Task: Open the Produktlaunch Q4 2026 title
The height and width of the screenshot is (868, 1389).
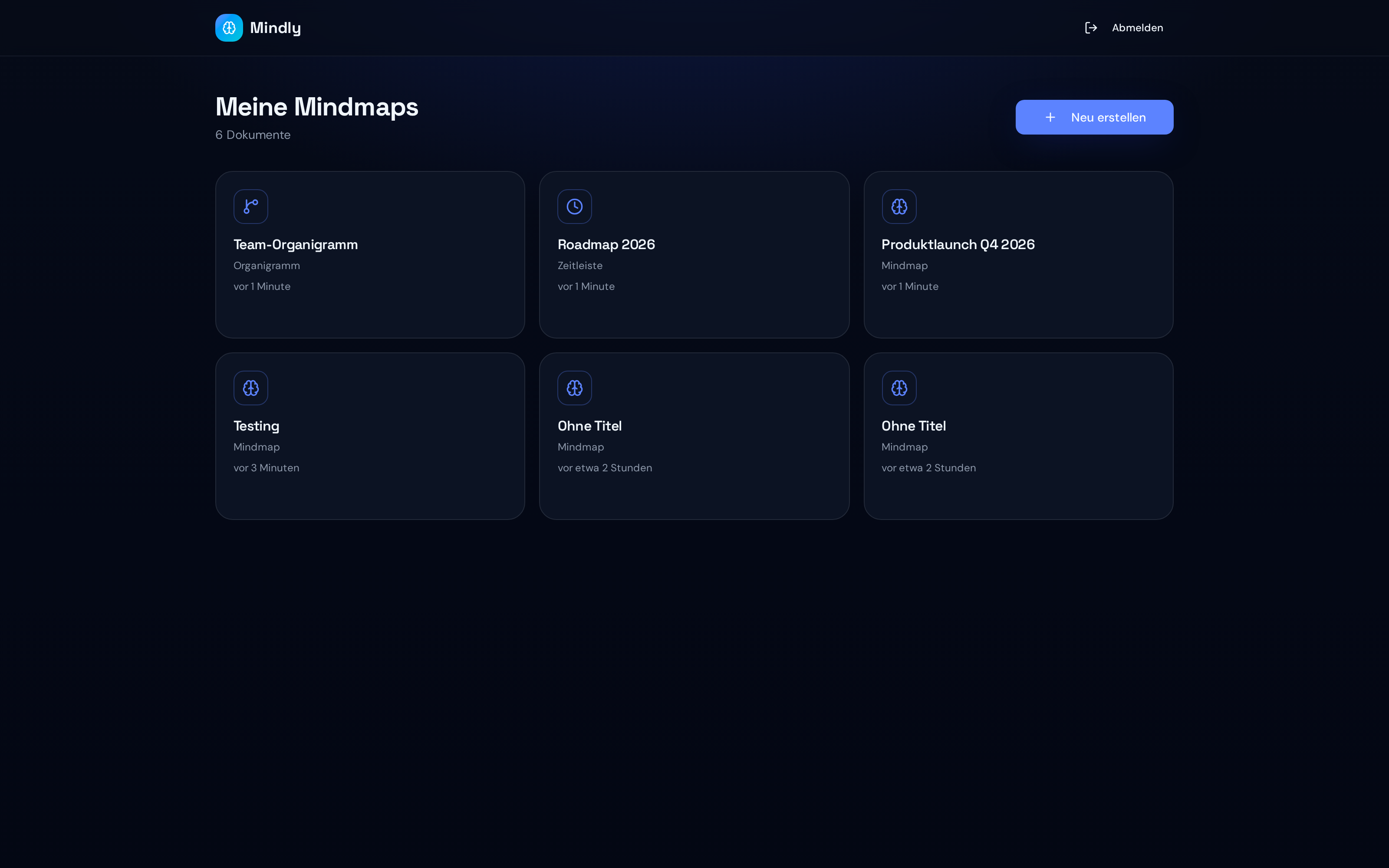Action: pyautogui.click(x=958, y=244)
